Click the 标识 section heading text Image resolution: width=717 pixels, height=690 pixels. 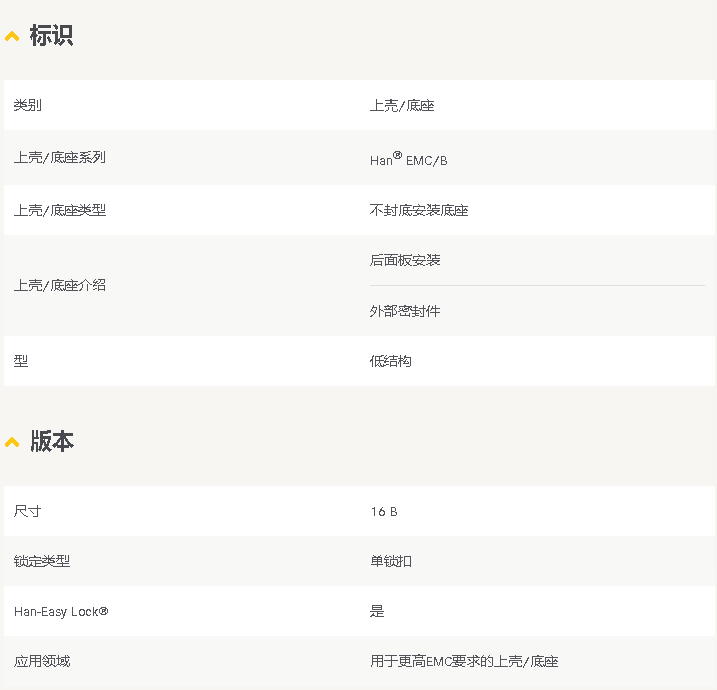click(51, 36)
